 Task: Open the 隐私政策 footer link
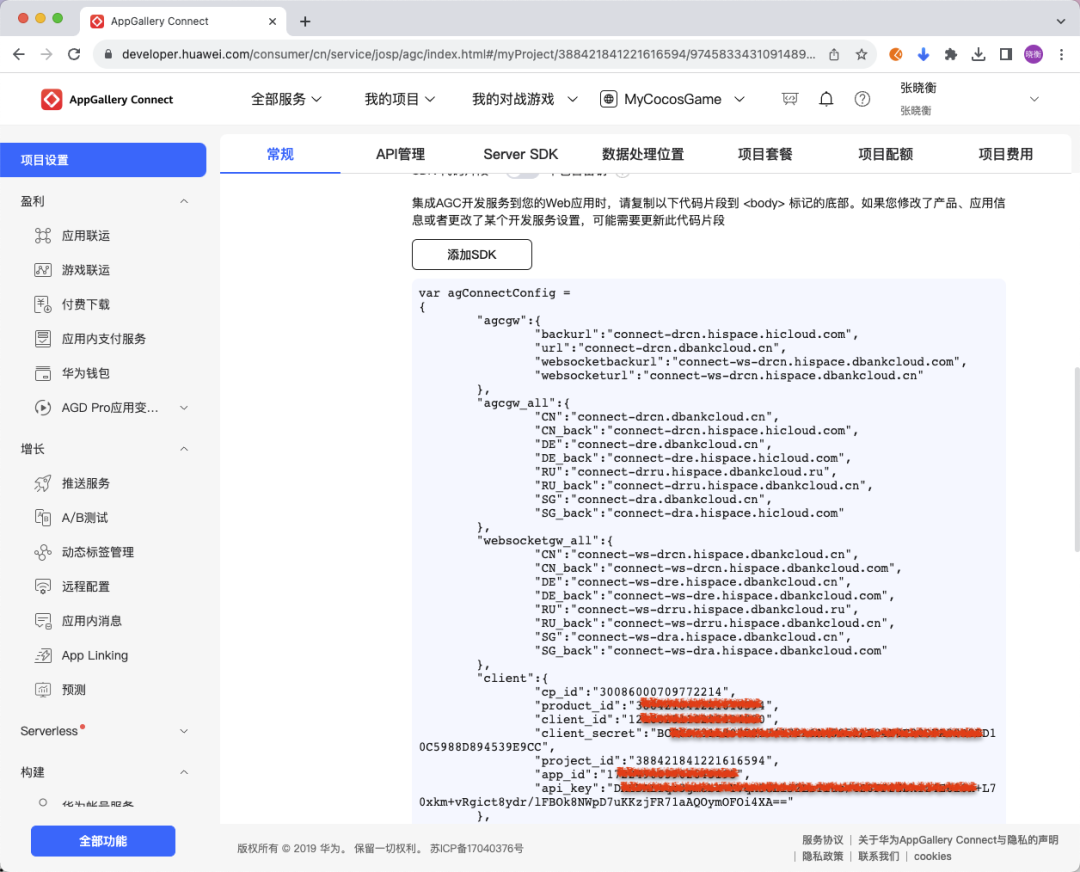pyautogui.click(x=822, y=856)
